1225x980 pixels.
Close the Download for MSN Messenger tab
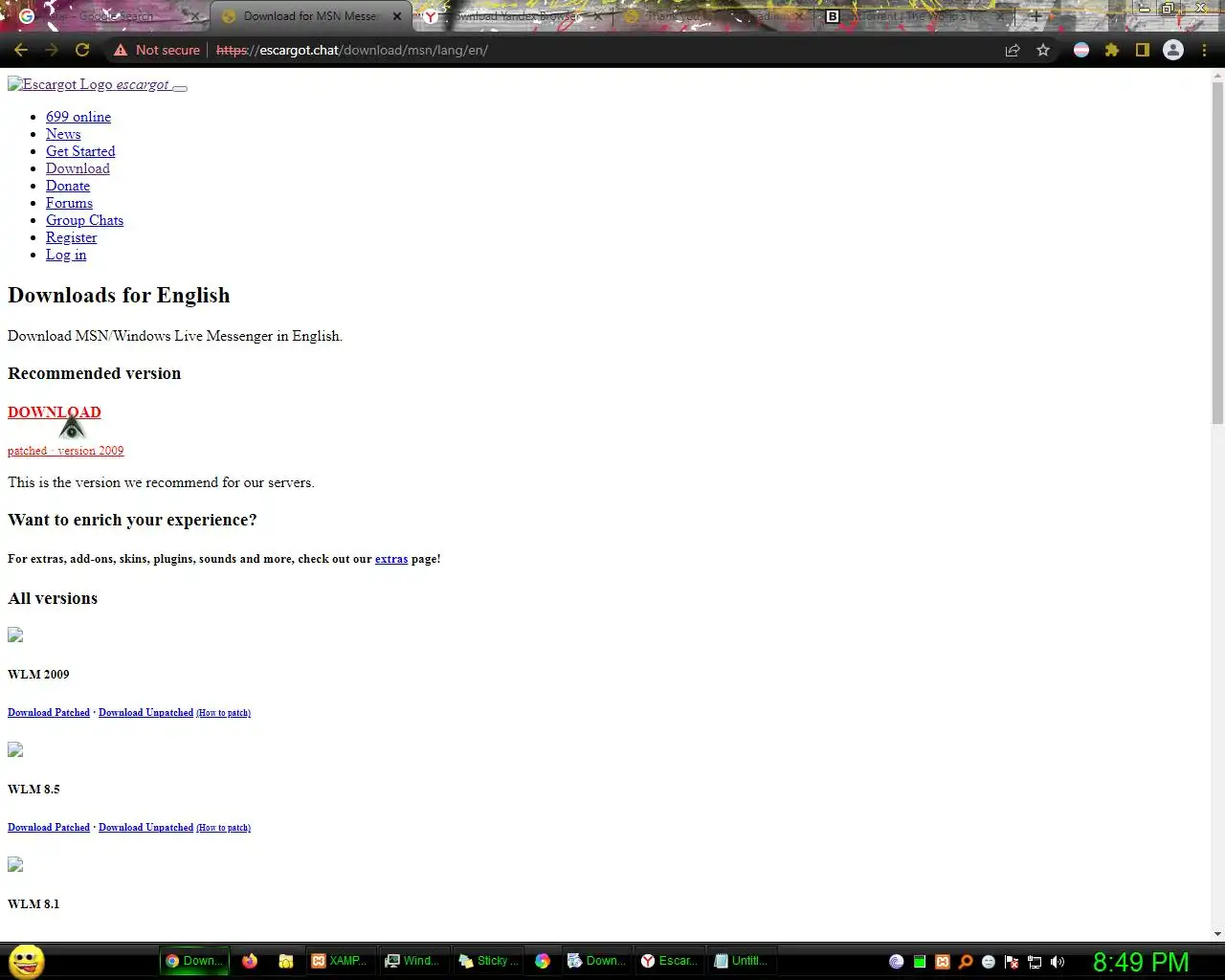click(x=397, y=16)
